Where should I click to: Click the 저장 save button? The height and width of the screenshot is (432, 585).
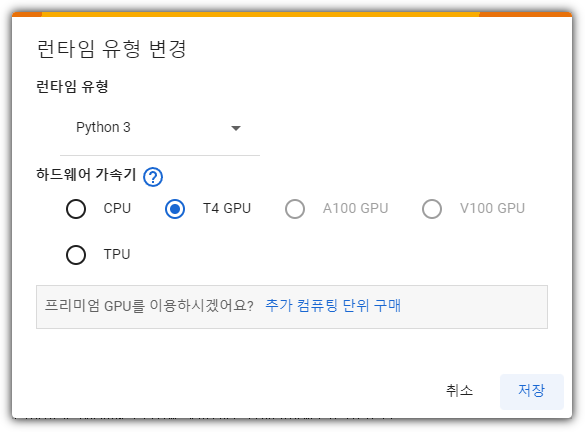[x=532, y=391]
